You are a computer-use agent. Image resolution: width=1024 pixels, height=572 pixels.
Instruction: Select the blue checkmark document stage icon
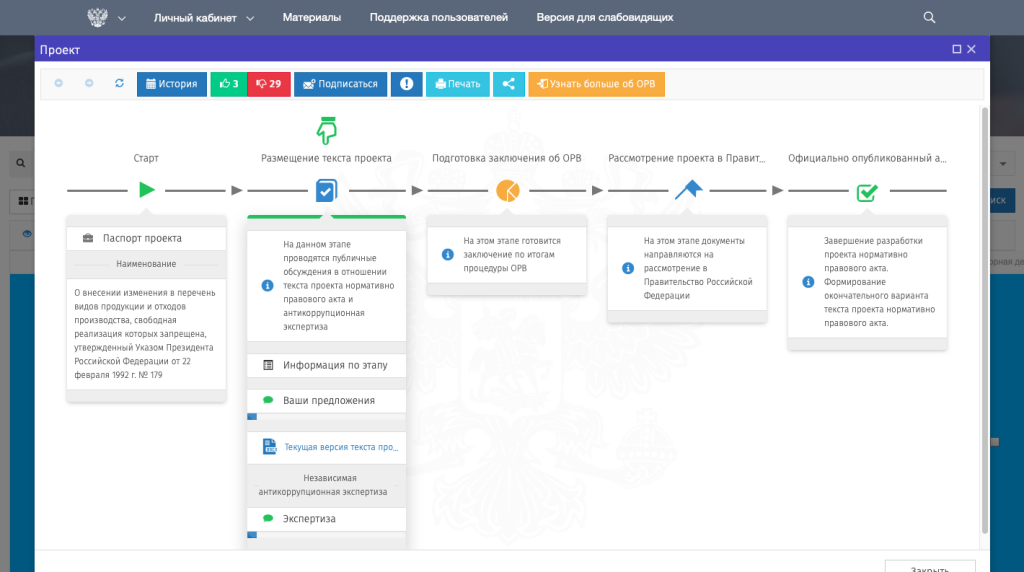326,190
